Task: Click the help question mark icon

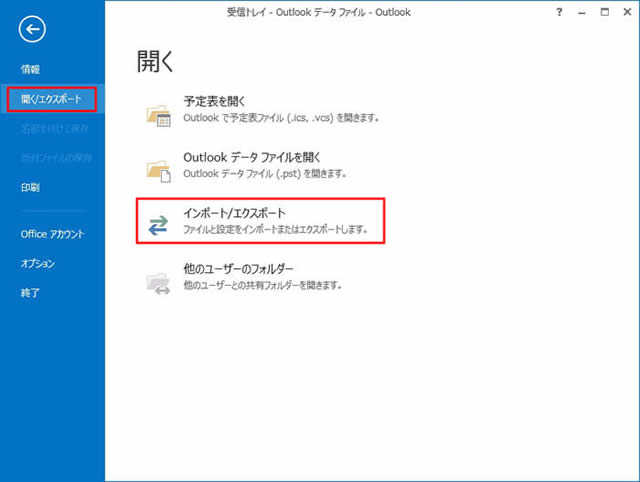Action: (x=559, y=12)
